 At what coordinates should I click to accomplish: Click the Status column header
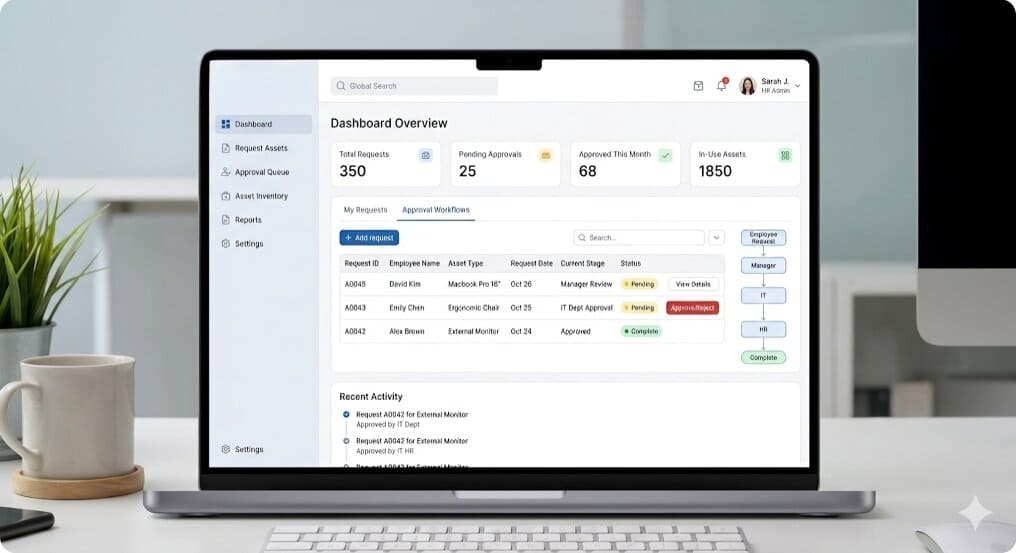[x=630, y=263]
